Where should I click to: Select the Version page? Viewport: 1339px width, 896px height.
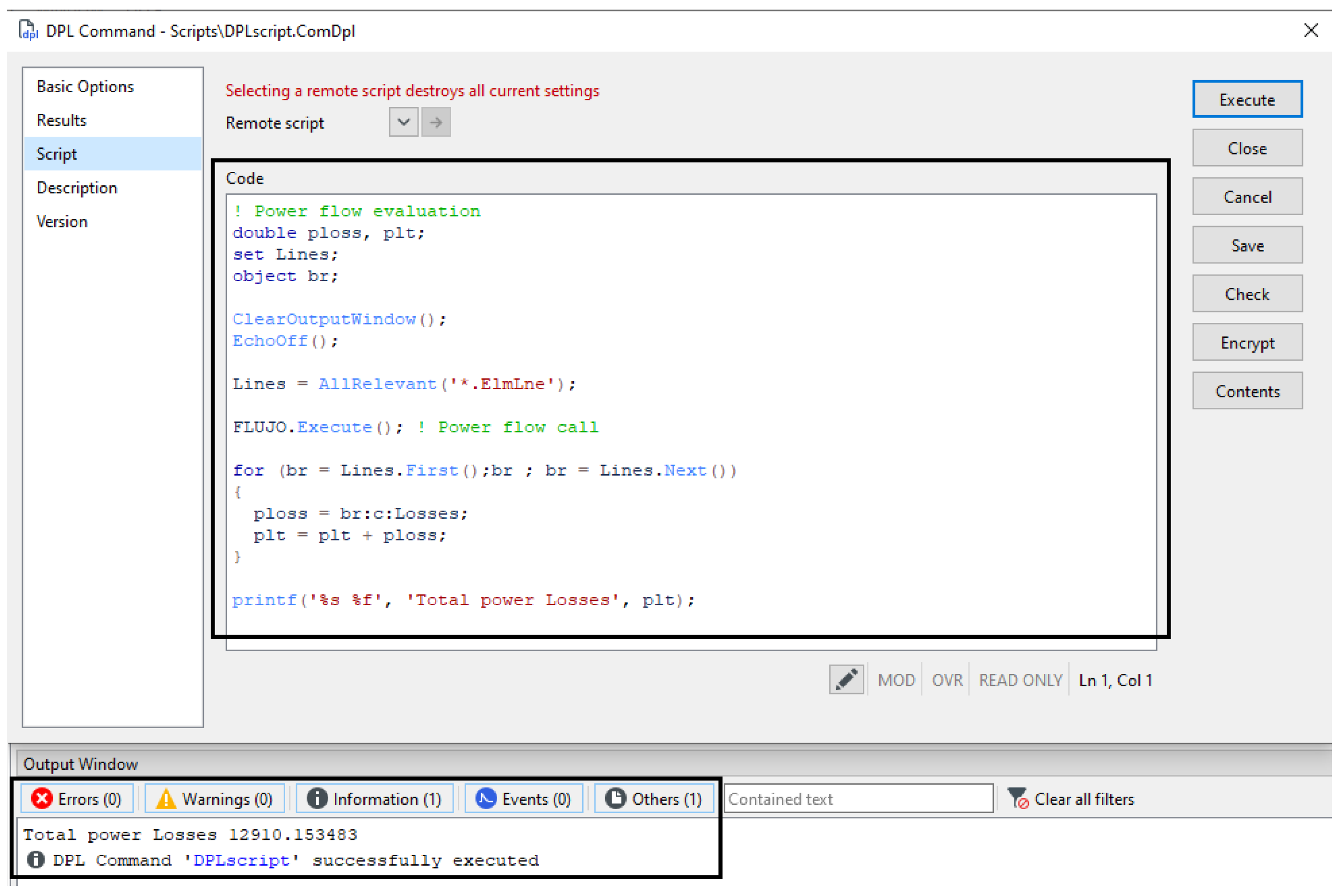pyautogui.click(x=62, y=222)
